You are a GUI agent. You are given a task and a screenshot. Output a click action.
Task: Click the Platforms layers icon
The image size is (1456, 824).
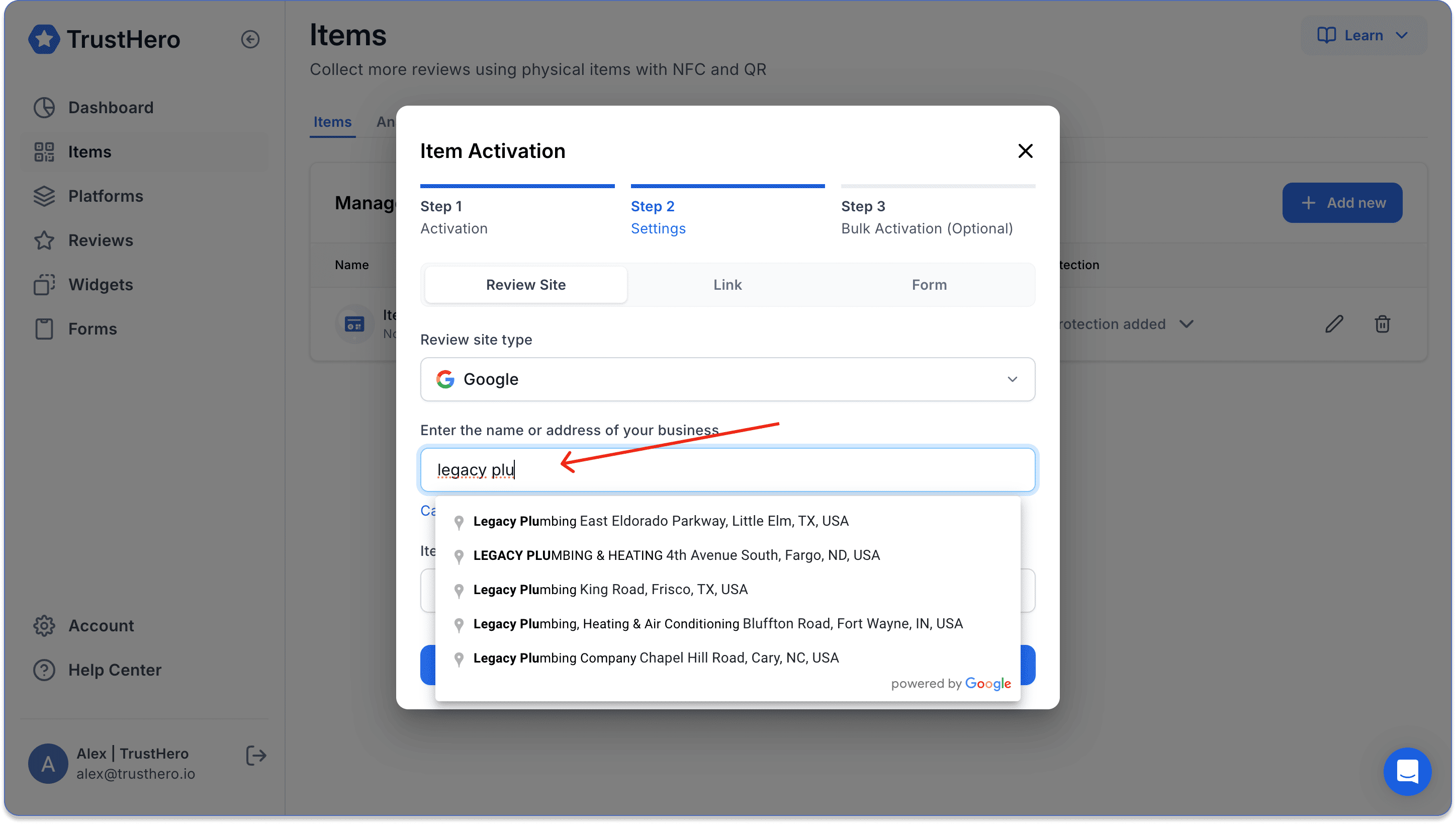(x=44, y=196)
